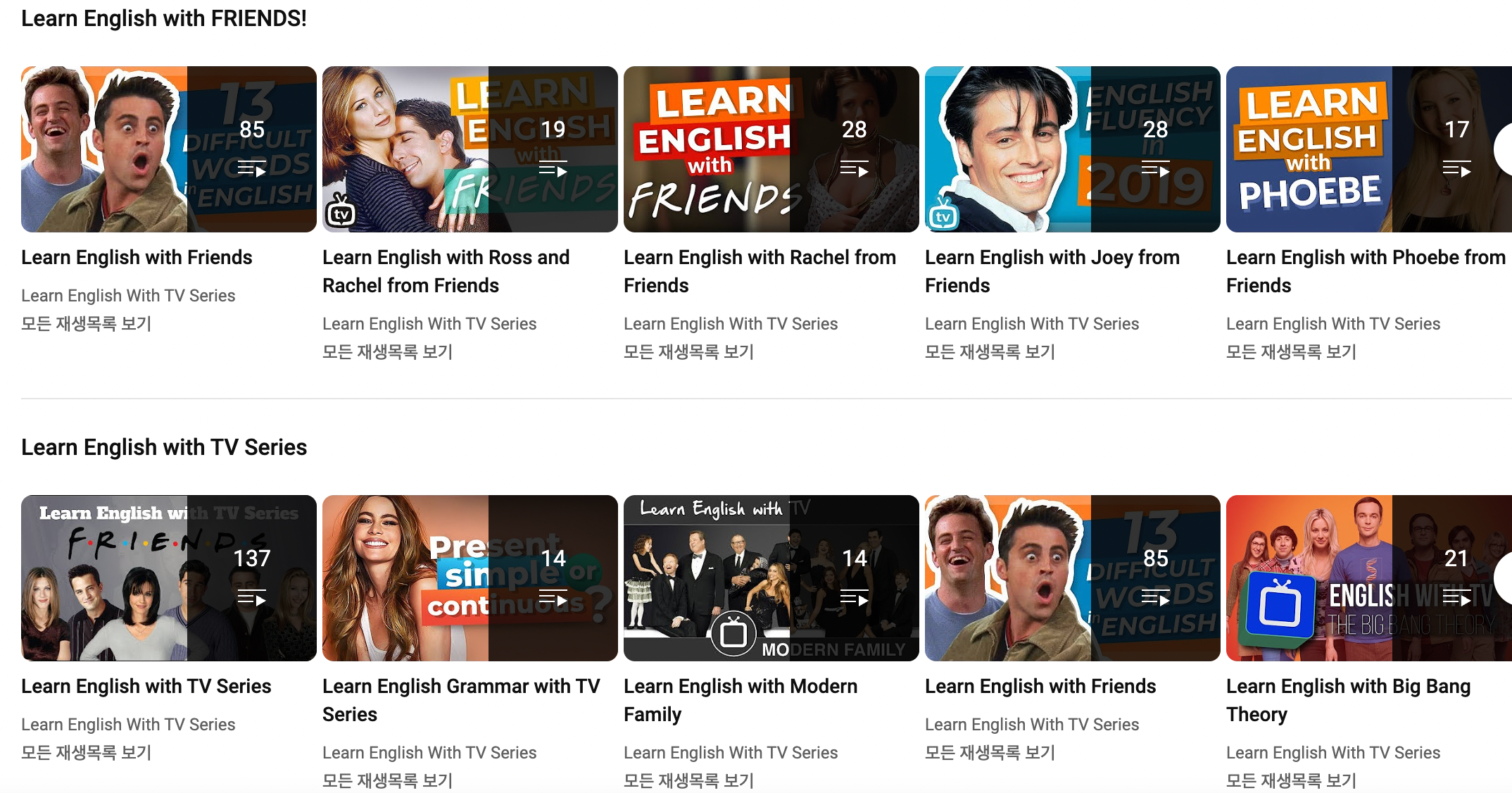This screenshot has height=793, width=1512.
Task: Click playlist icon on 85-video Friends thumbnail
Action: [251, 169]
